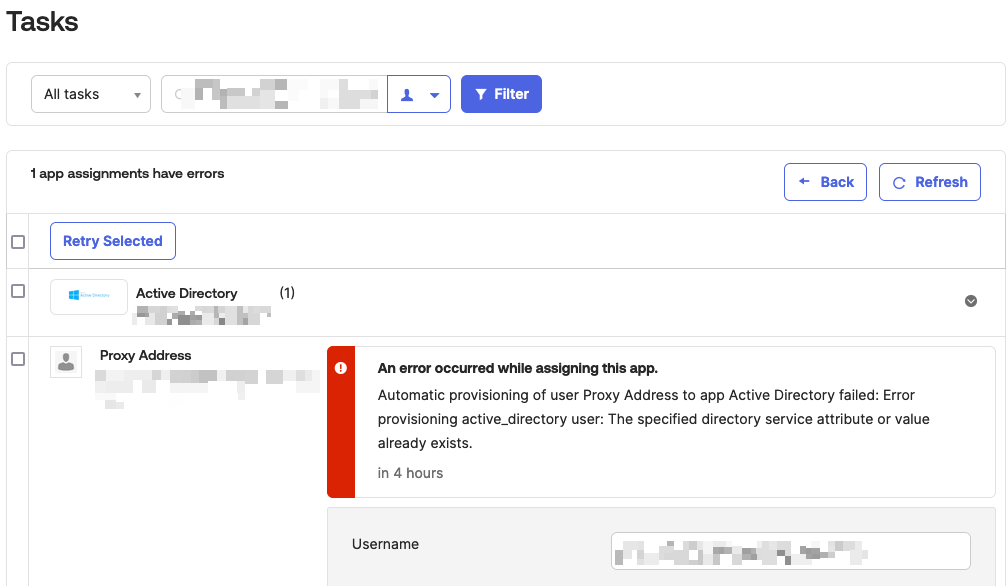Go back using the Back button
Viewport: 1007px width, 586px height.
click(825, 182)
